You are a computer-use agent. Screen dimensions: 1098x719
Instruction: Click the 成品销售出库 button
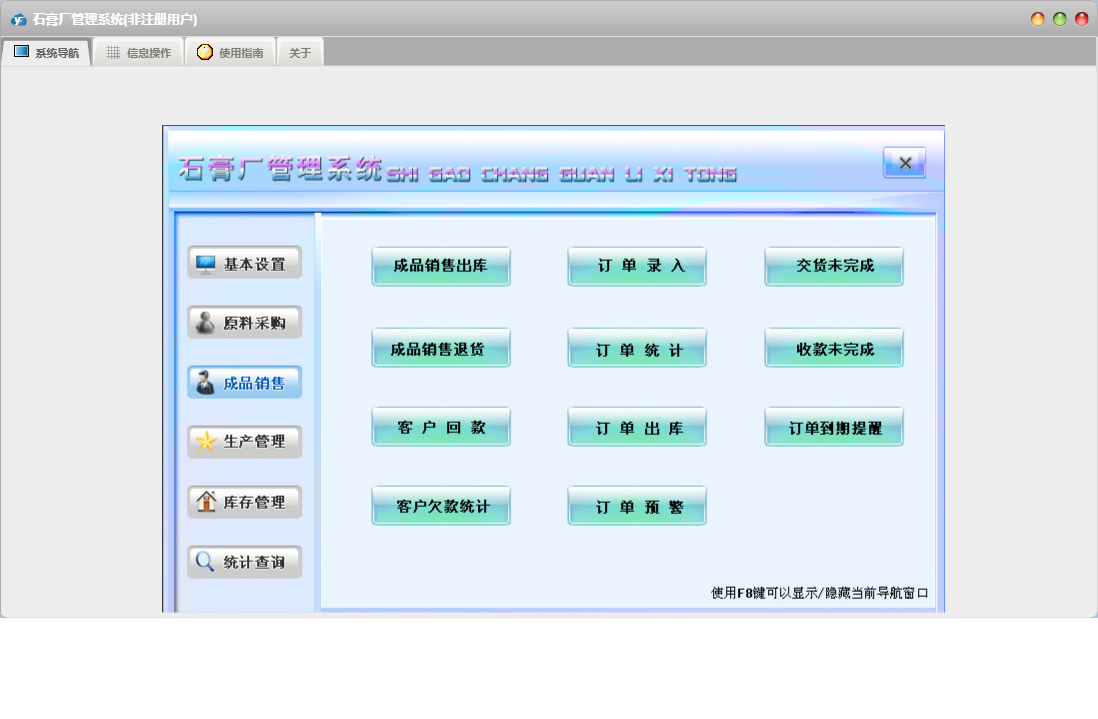tap(441, 267)
